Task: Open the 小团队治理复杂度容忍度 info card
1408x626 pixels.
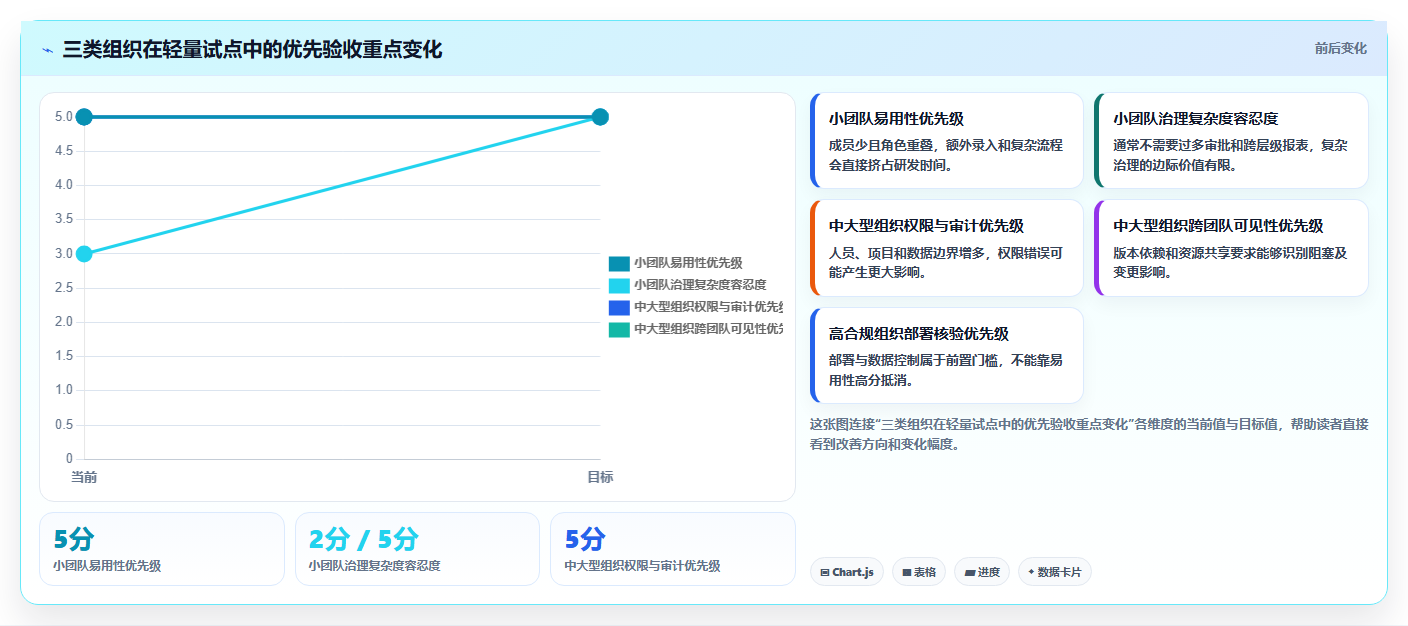Action: click(x=1231, y=141)
